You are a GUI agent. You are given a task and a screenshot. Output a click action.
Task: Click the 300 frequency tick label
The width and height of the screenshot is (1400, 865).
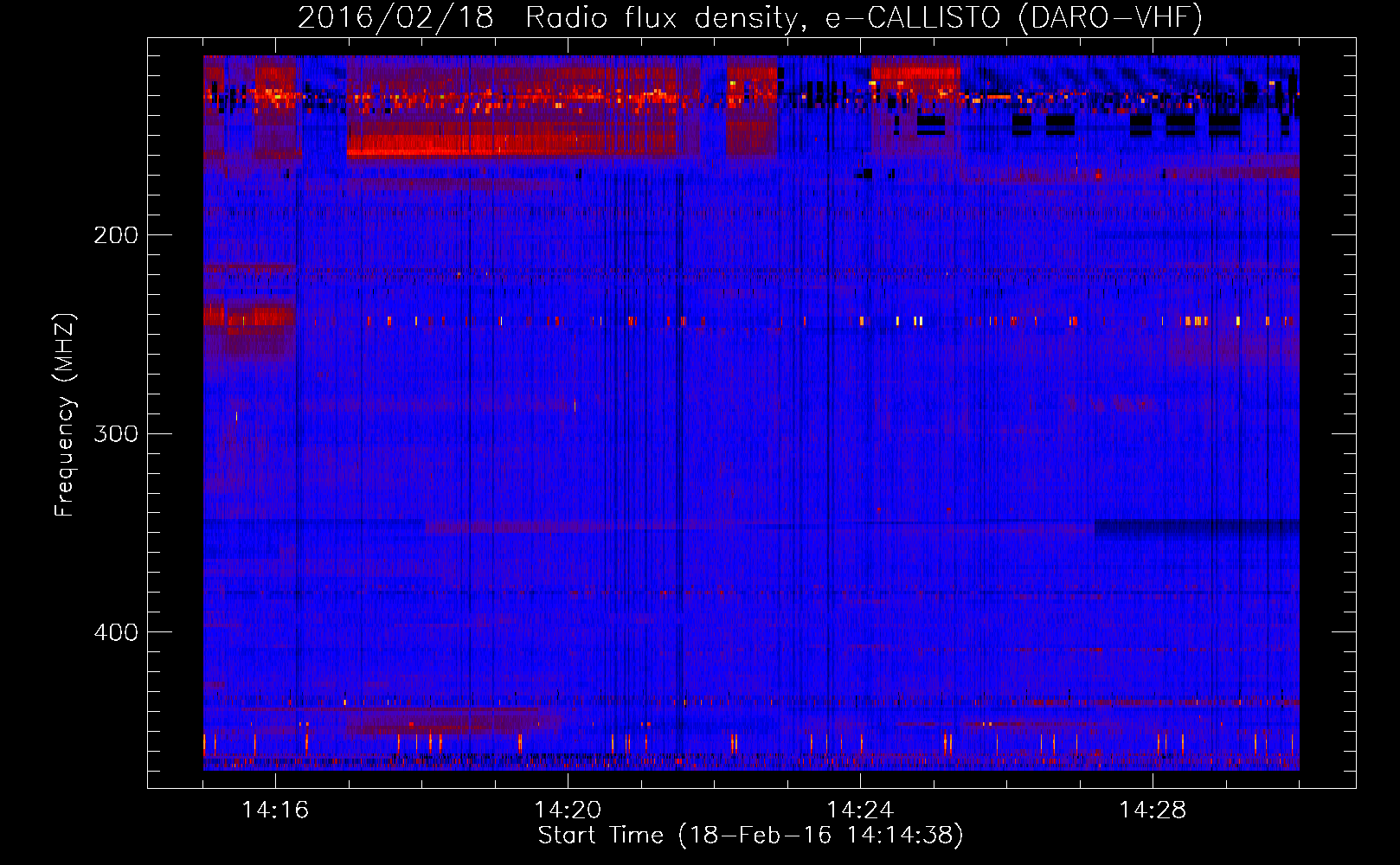(116, 433)
